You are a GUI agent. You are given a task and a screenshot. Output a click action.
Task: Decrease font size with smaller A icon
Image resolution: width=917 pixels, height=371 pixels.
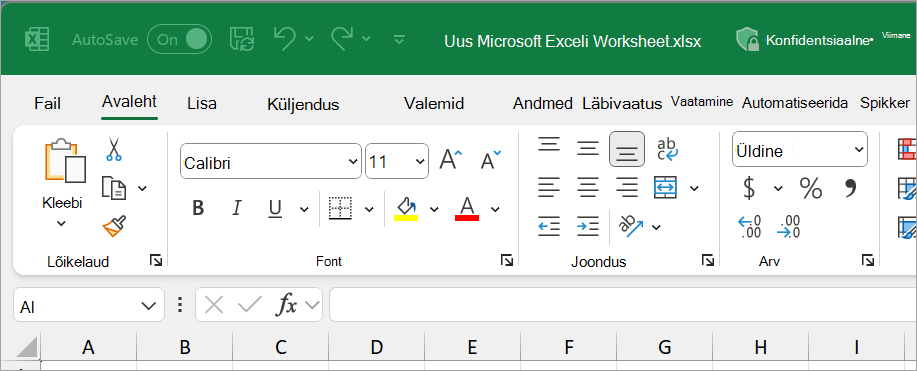(x=491, y=159)
